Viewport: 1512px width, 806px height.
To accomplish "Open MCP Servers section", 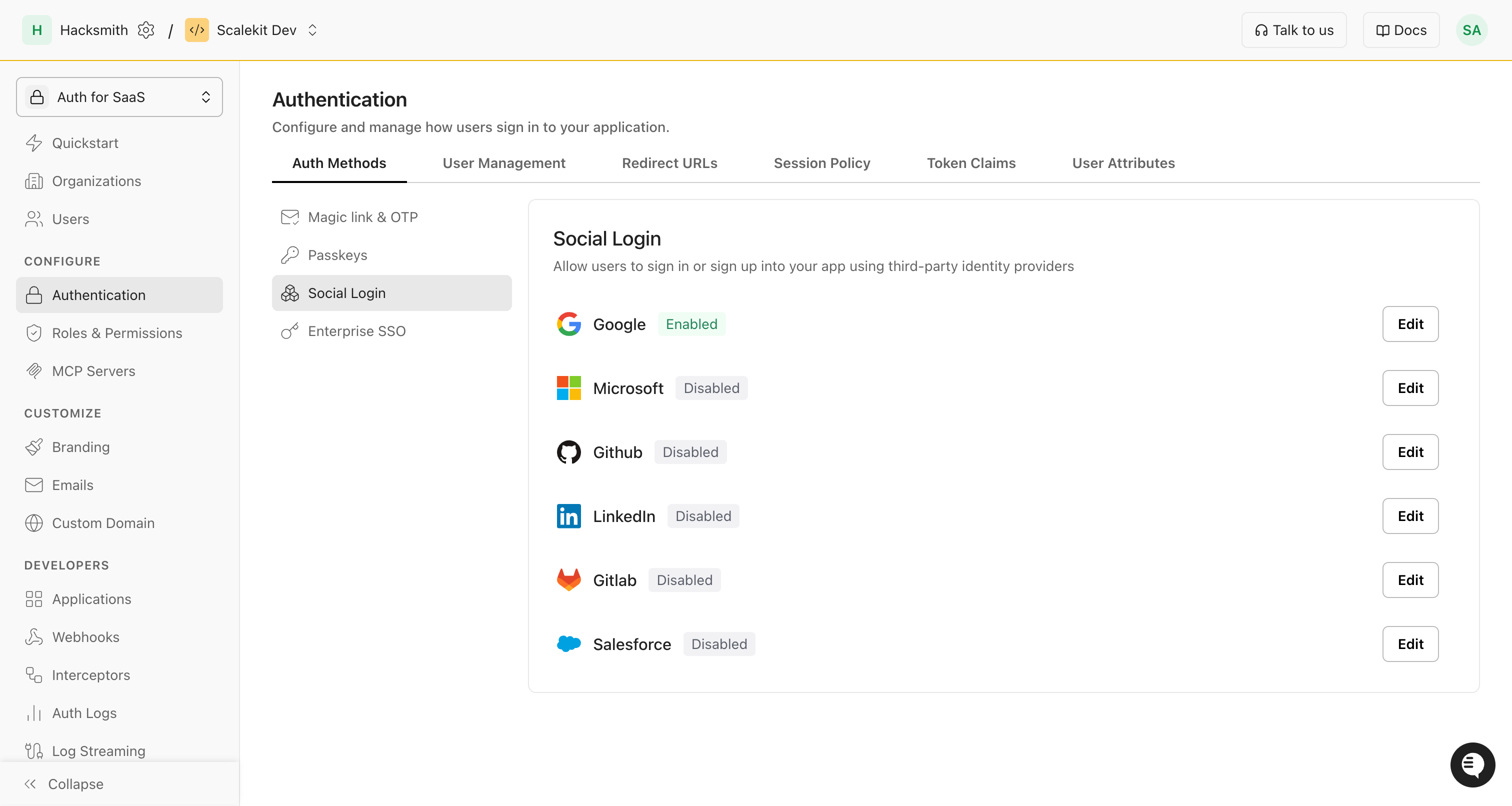I will [x=119, y=371].
